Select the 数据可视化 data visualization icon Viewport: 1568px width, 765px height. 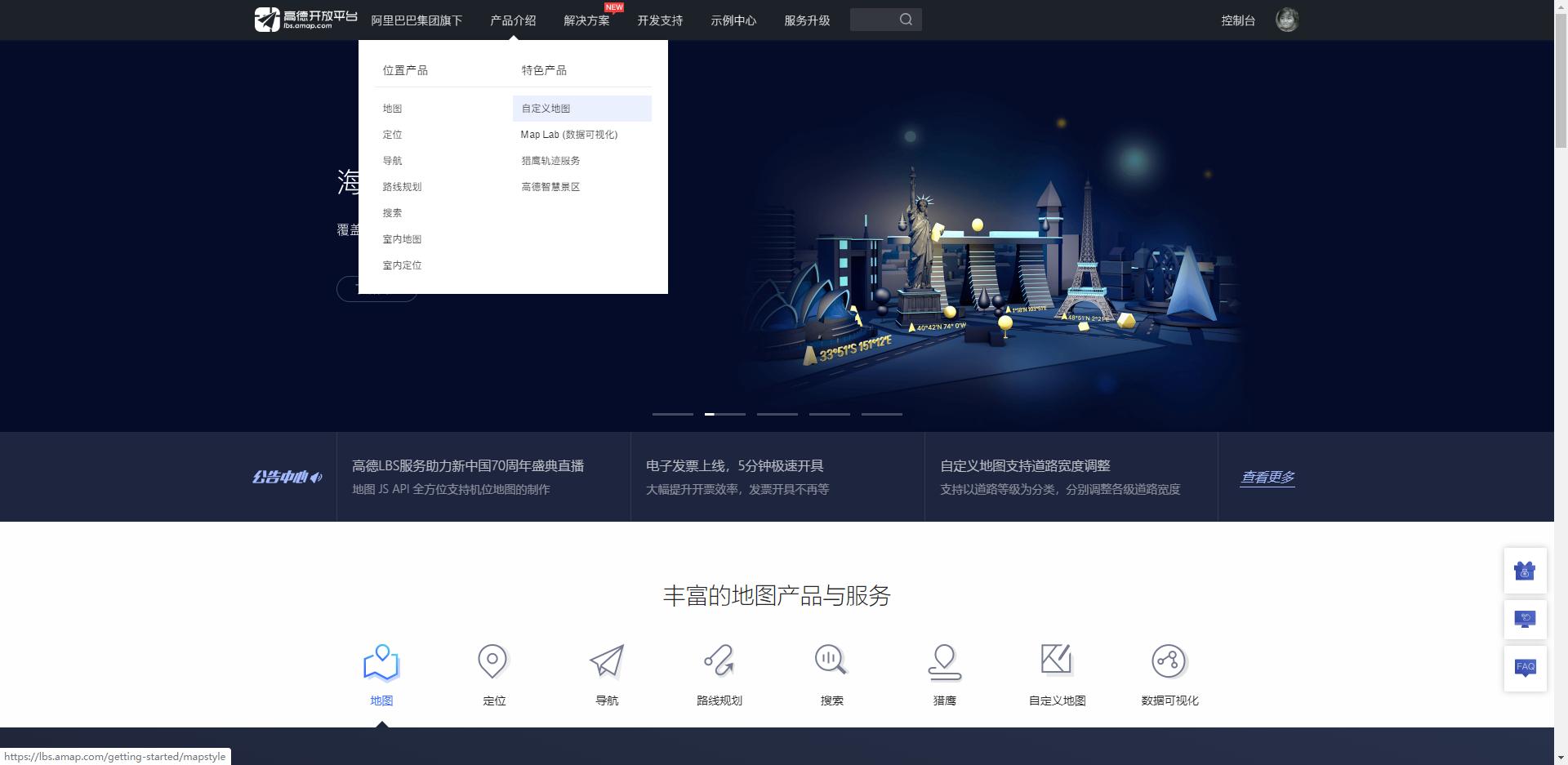(1169, 661)
